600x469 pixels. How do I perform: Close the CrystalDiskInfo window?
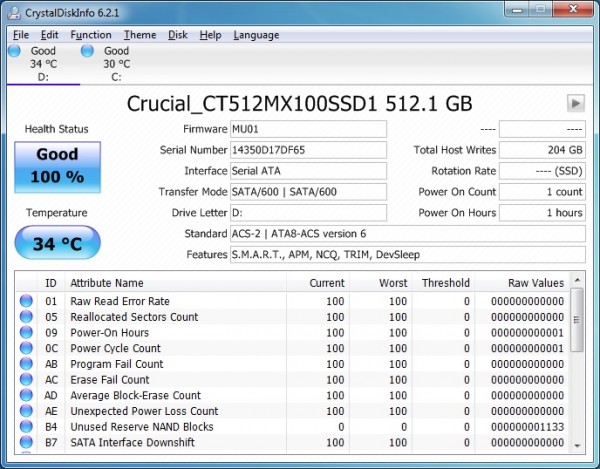[x=573, y=9]
